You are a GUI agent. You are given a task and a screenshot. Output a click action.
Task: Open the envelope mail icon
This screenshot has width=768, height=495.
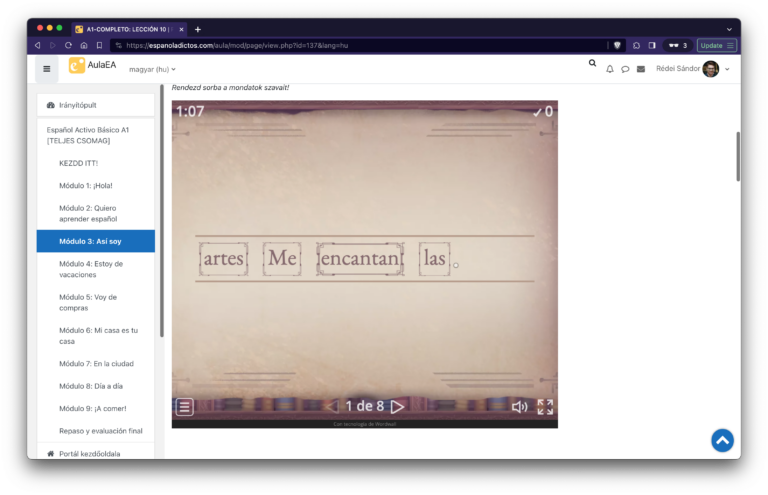641,69
